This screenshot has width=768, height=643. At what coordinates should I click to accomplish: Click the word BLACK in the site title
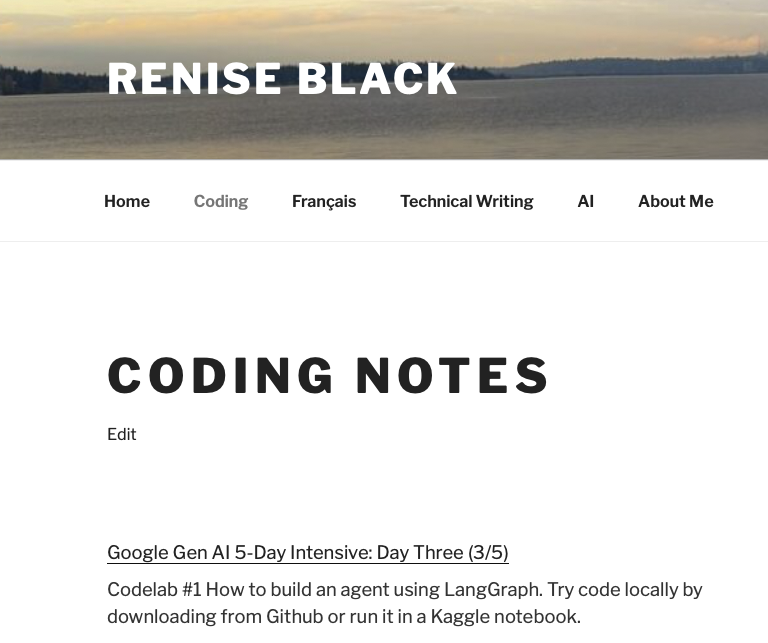coord(377,78)
